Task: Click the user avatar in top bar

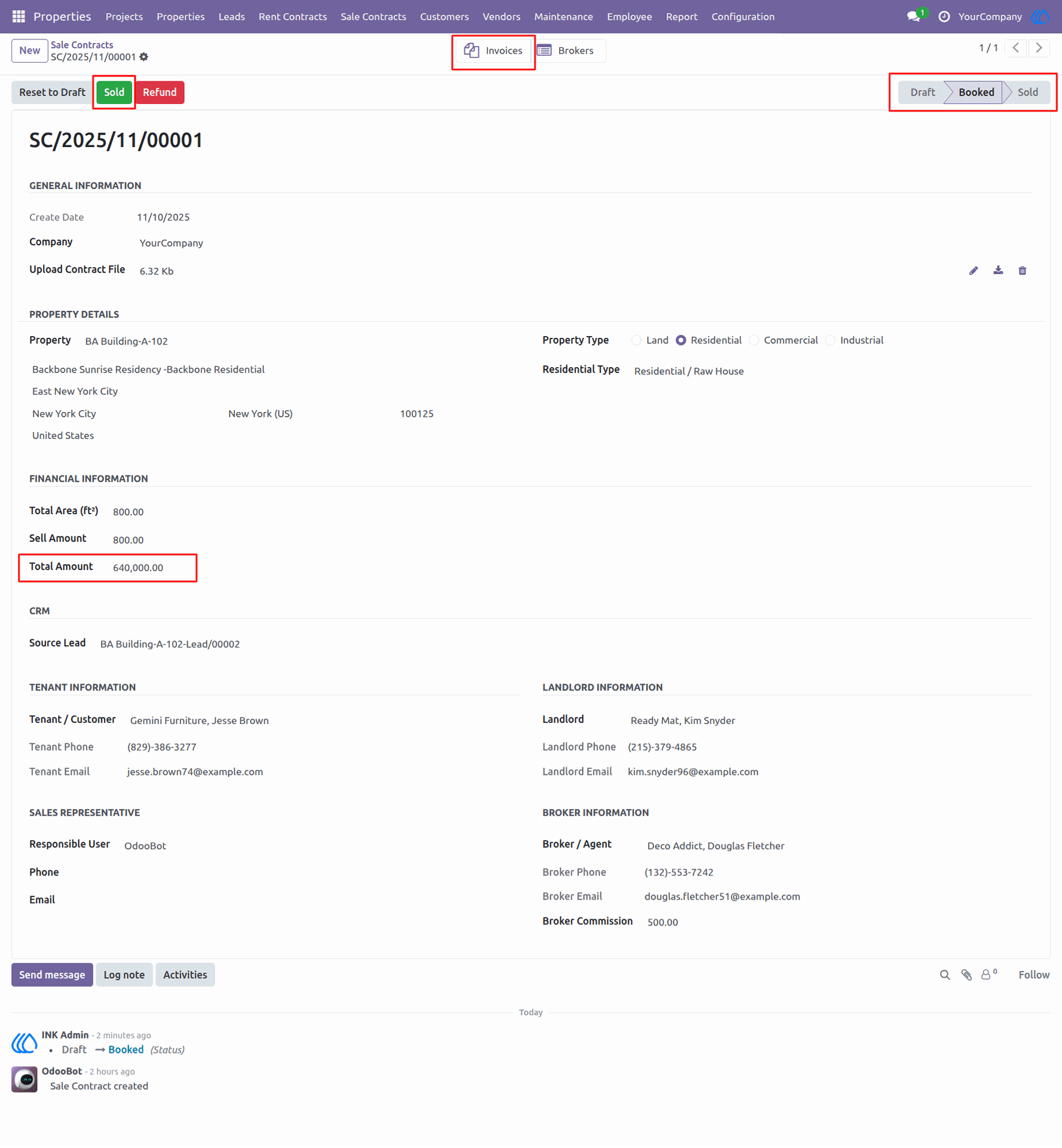Action: (1041, 16)
